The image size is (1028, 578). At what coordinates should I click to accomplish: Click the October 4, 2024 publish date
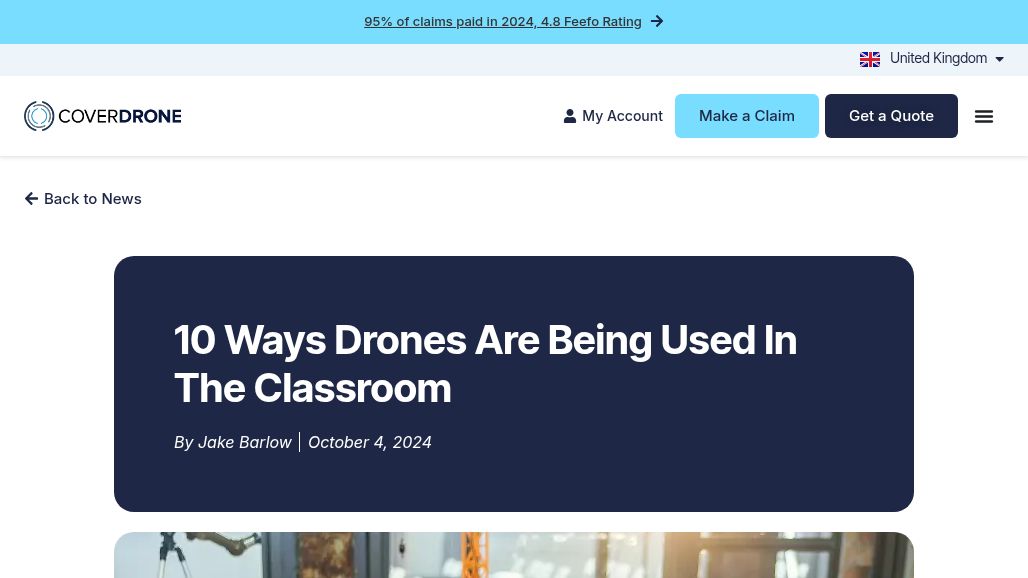coord(370,442)
